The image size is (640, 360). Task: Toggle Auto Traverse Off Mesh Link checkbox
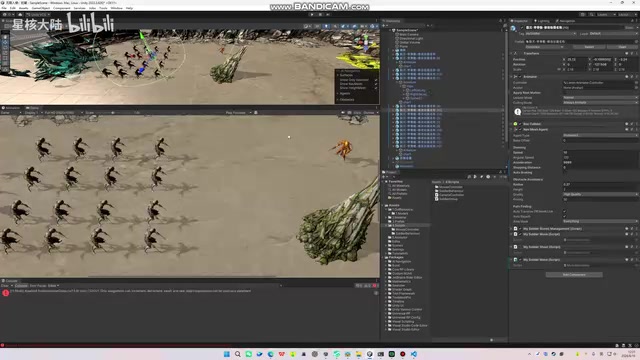tap(565, 211)
